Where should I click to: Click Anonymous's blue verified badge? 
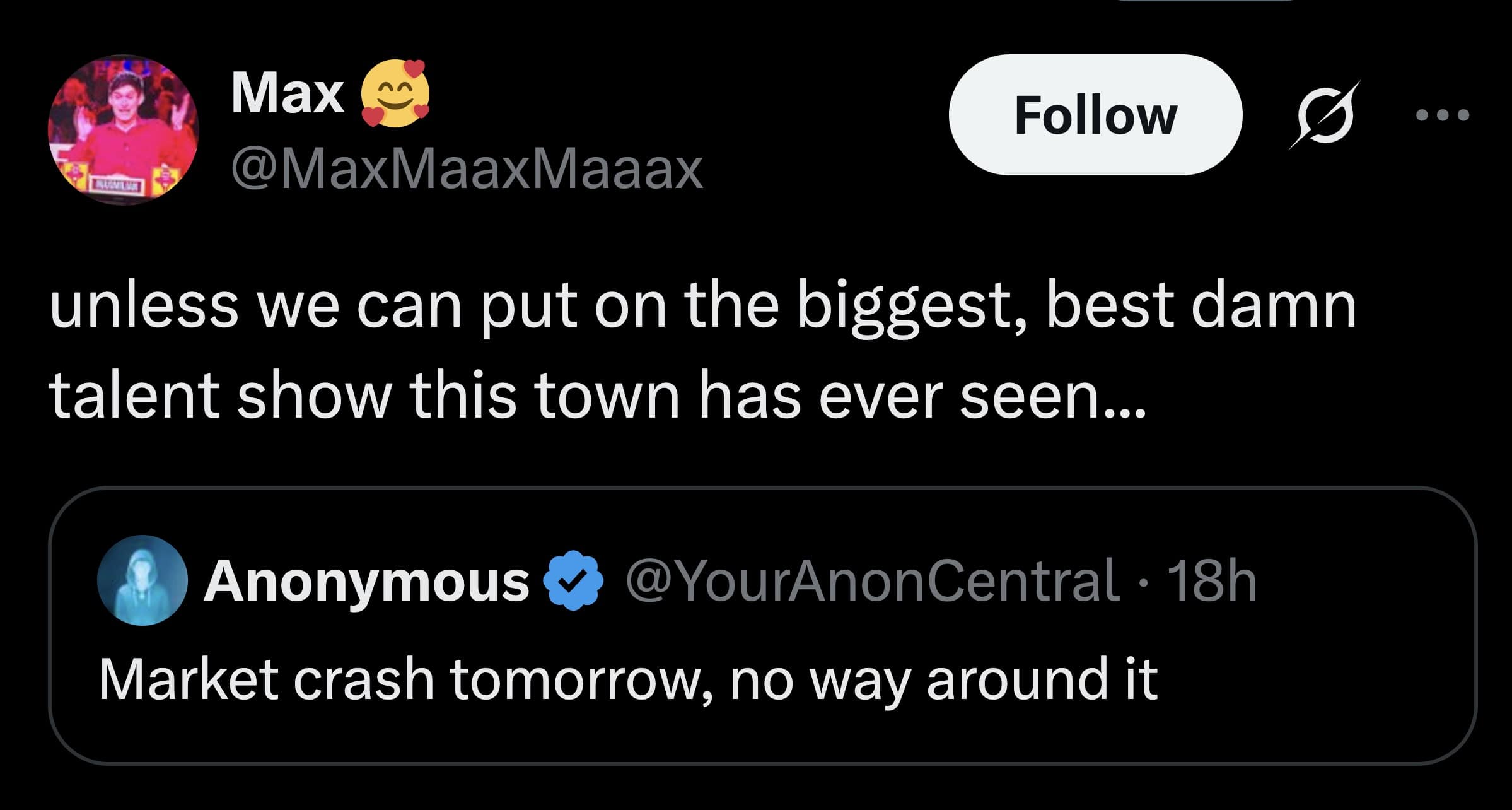pos(573,580)
